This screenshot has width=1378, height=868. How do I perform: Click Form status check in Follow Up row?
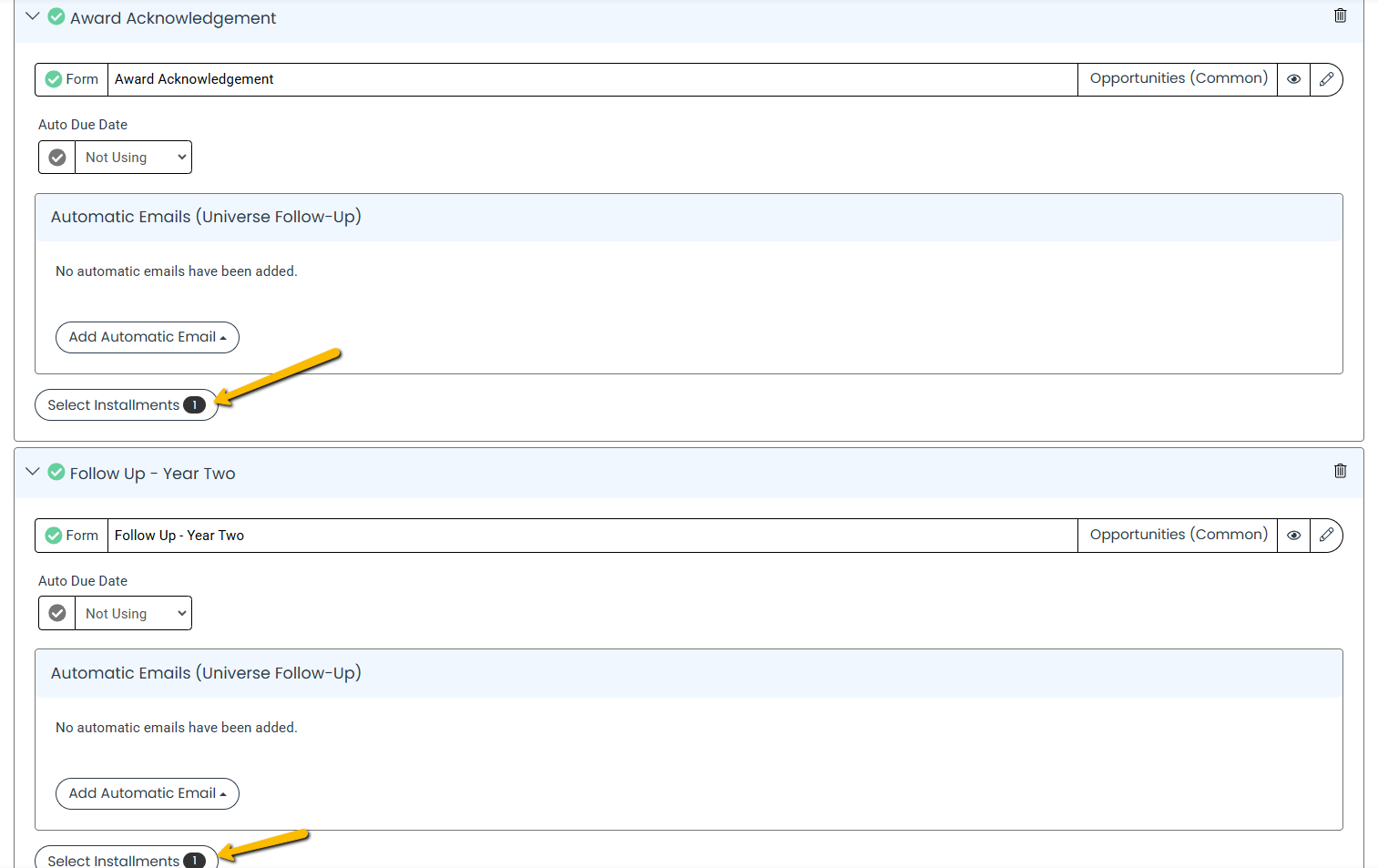pyautogui.click(x=54, y=536)
